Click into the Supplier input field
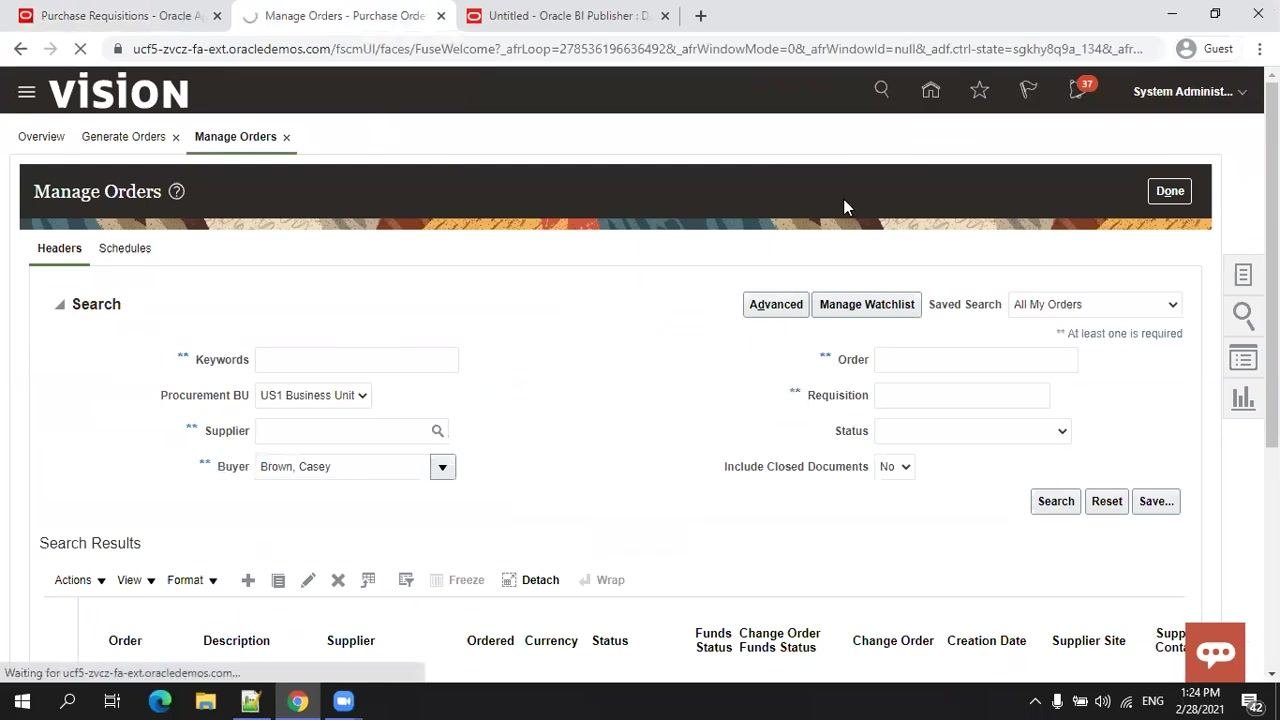Viewport: 1280px width, 720px height. 342,431
